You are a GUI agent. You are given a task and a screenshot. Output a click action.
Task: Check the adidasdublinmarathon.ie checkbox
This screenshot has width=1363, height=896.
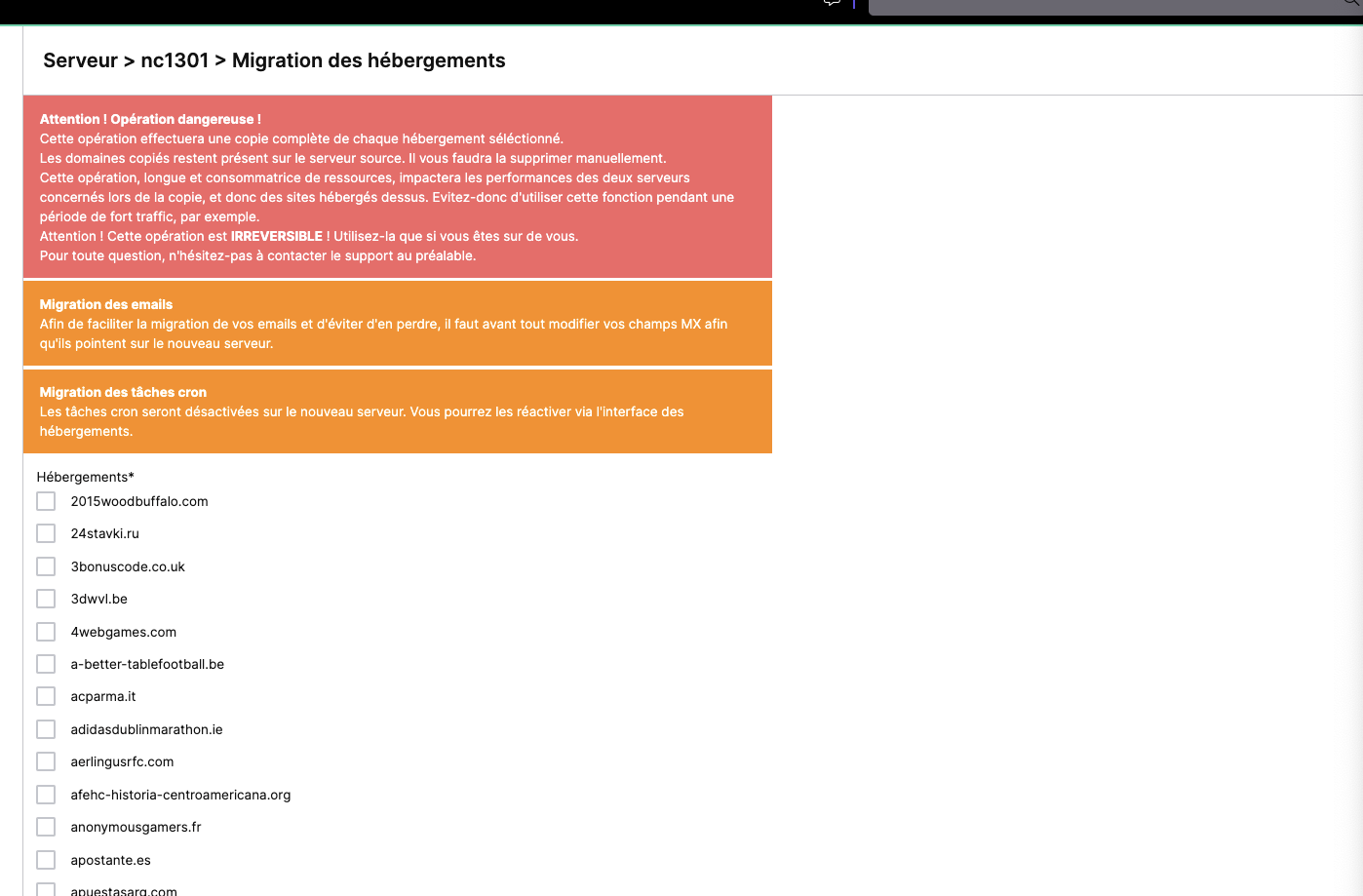[46, 729]
